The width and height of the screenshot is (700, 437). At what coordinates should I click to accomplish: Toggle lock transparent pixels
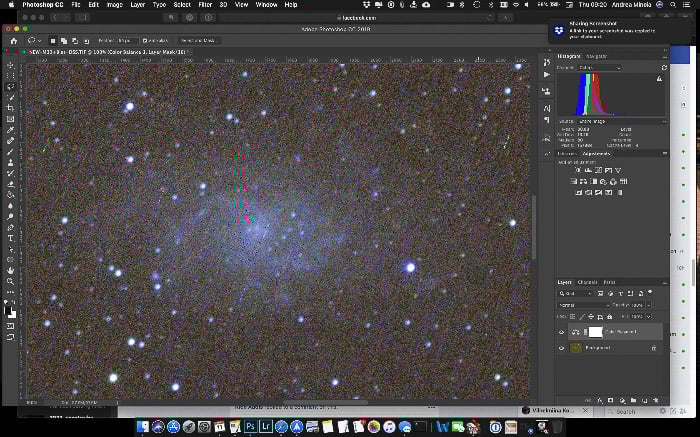coord(573,316)
